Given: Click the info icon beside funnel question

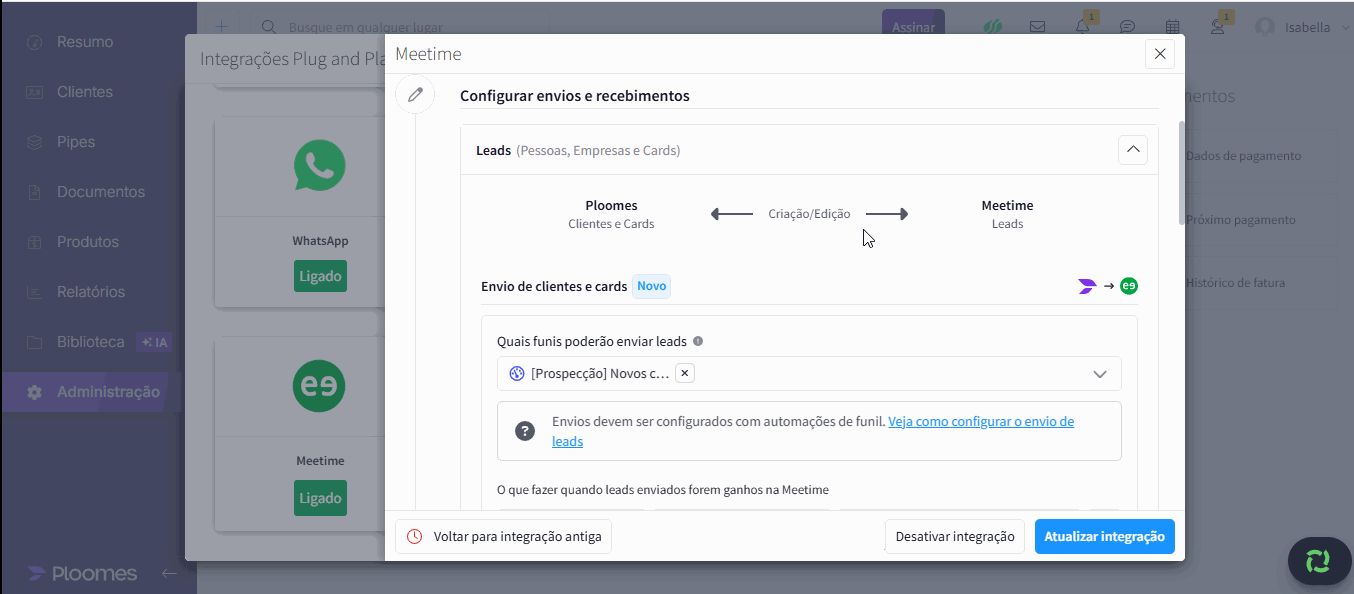Looking at the screenshot, I should [698, 341].
